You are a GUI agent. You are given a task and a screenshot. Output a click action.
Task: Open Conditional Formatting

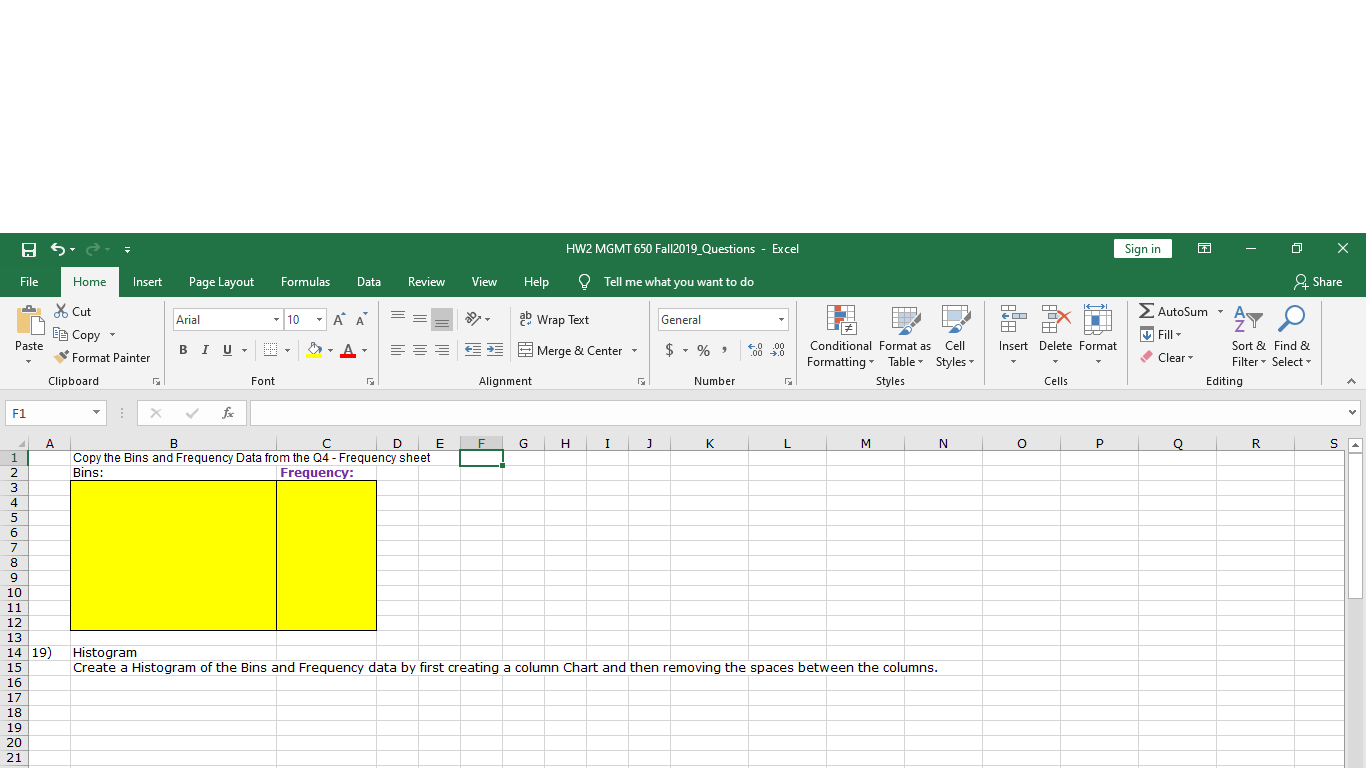pyautogui.click(x=840, y=336)
